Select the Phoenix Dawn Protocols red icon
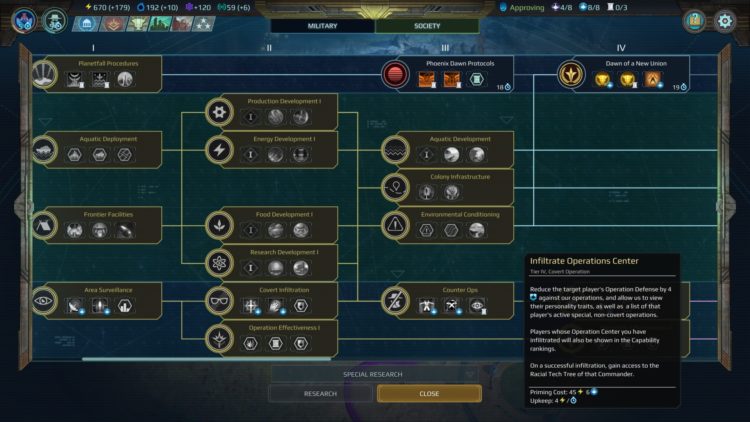Viewport: 750px width, 422px height. [395, 74]
